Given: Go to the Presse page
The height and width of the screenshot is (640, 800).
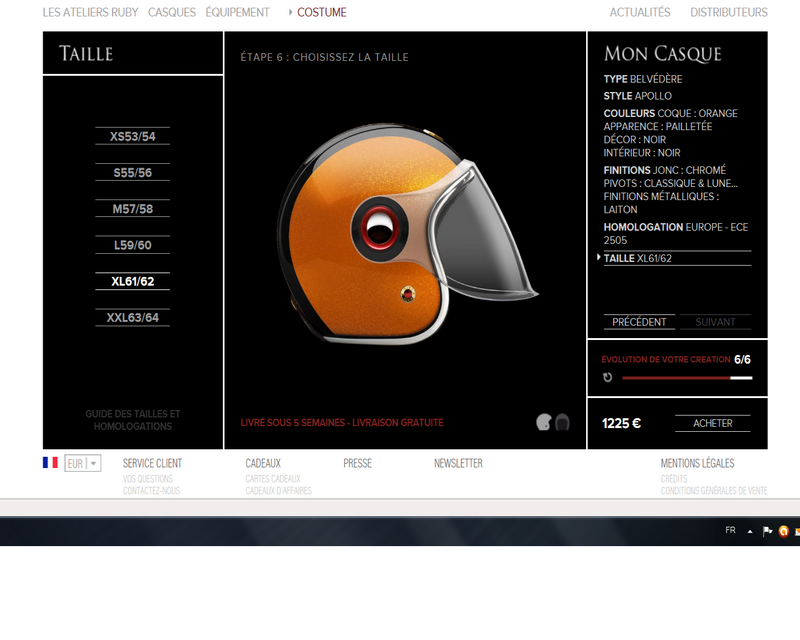Looking at the screenshot, I should pos(357,463).
